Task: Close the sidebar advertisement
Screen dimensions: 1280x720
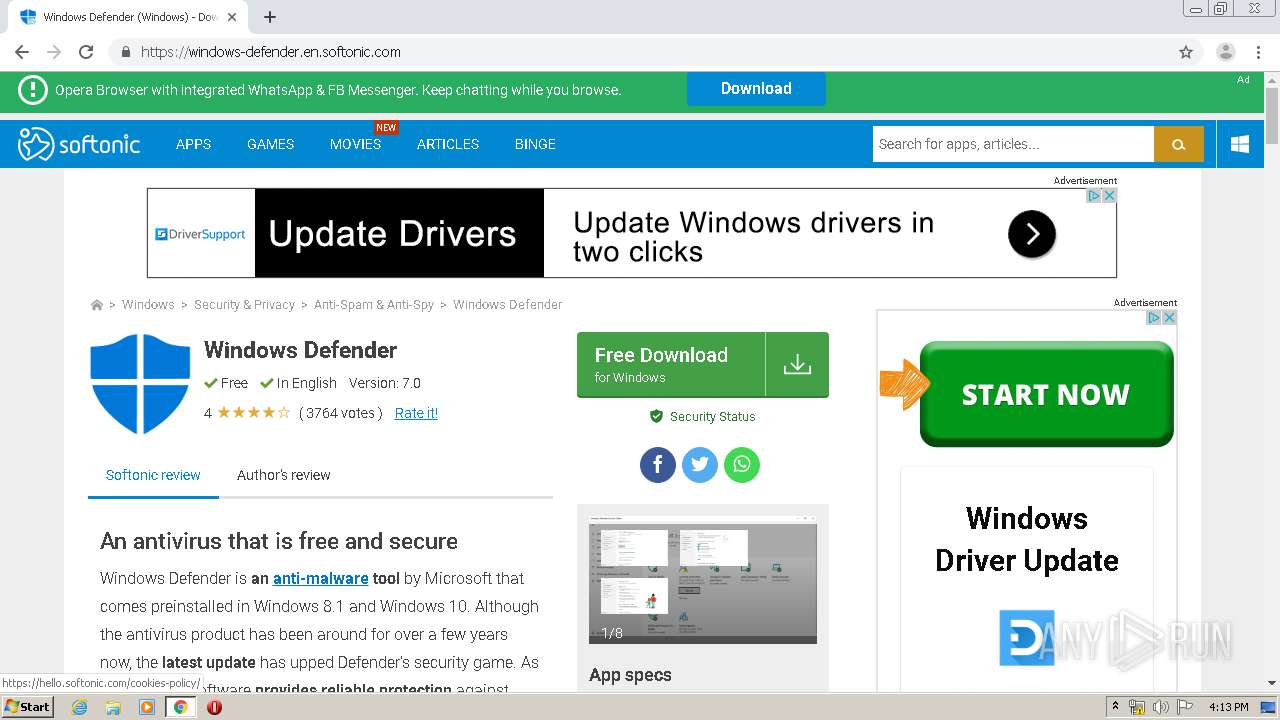Action: pos(1169,318)
